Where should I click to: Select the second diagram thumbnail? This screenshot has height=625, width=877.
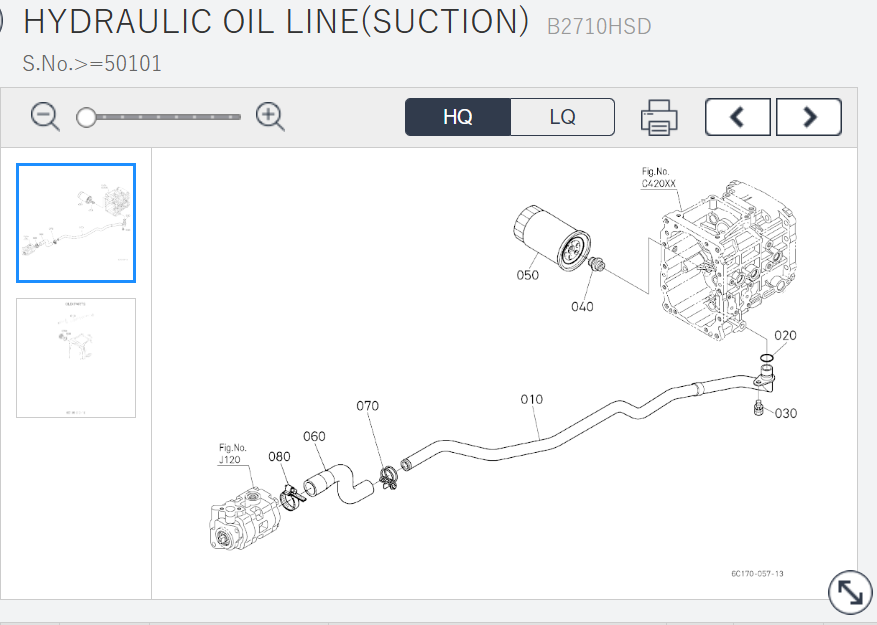(x=76, y=357)
